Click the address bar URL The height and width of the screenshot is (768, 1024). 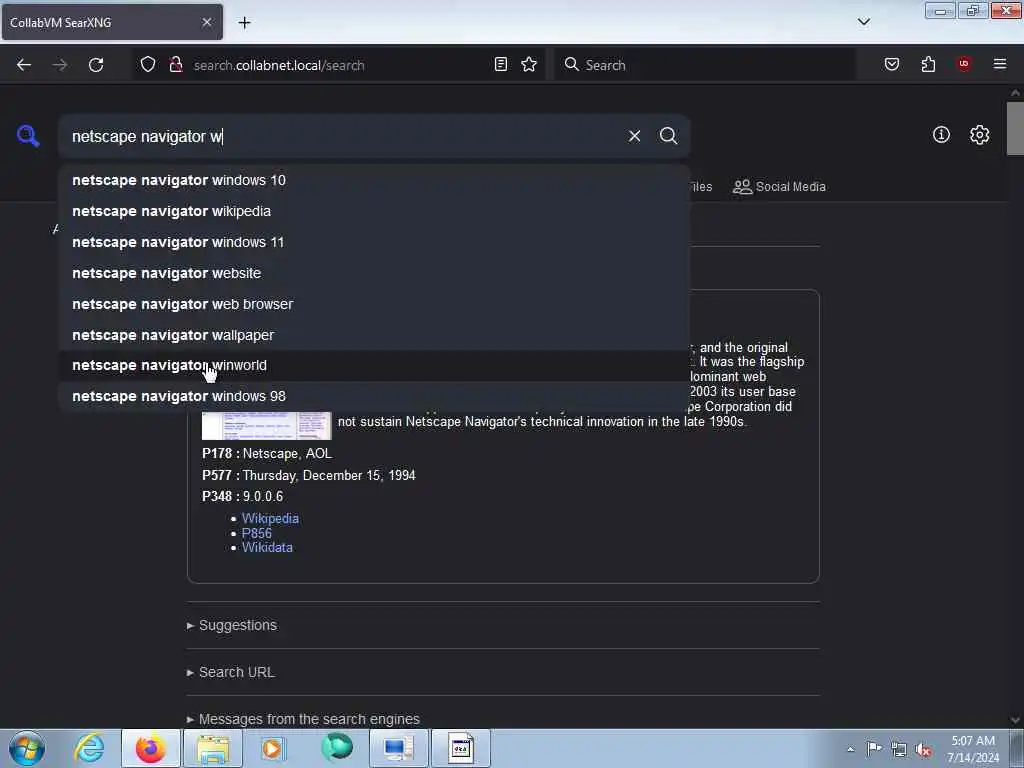pos(279,65)
